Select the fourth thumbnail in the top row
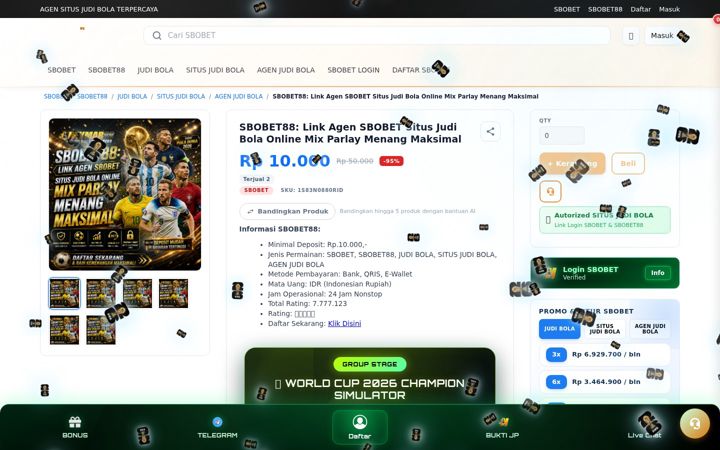The height and width of the screenshot is (450, 720). click(174, 293)
